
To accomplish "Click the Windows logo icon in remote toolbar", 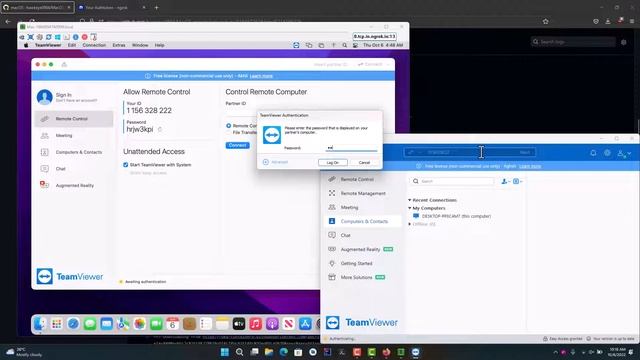I will (58, 37).
